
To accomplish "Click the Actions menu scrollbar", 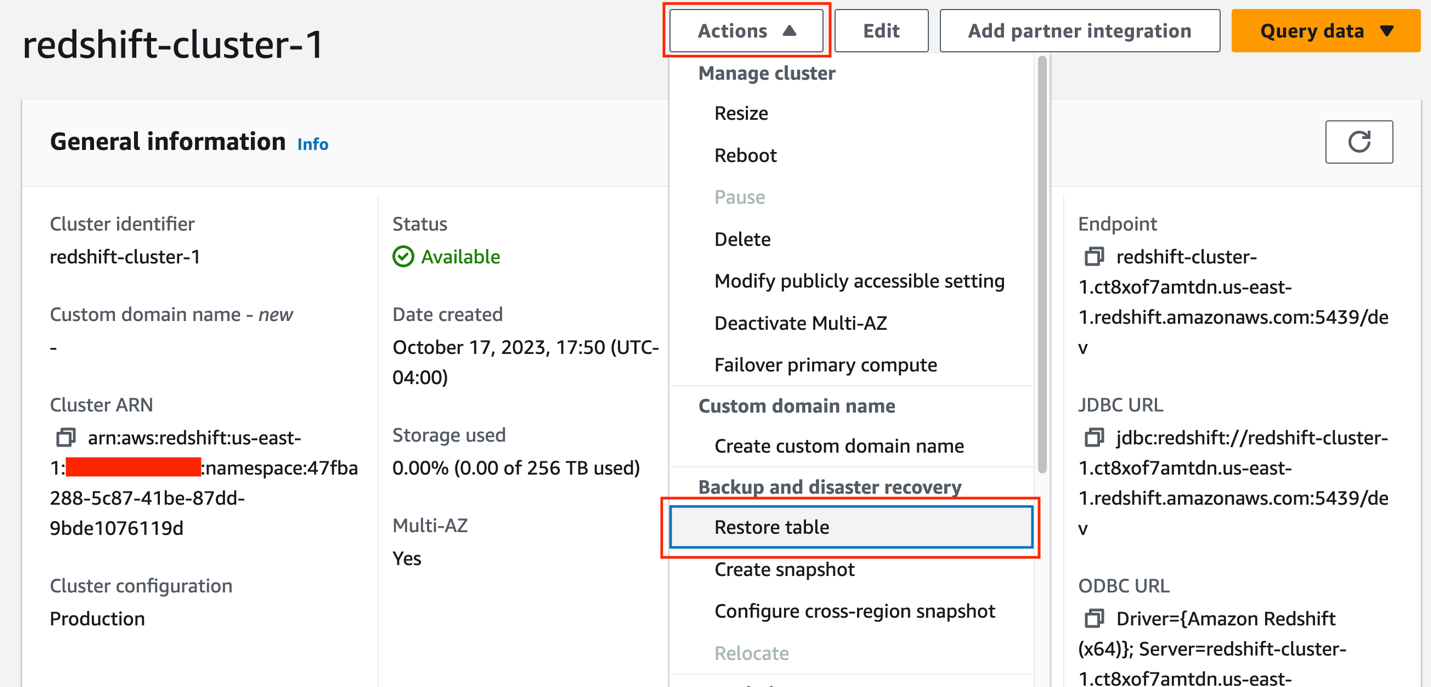I will (x=1043, y=265).
